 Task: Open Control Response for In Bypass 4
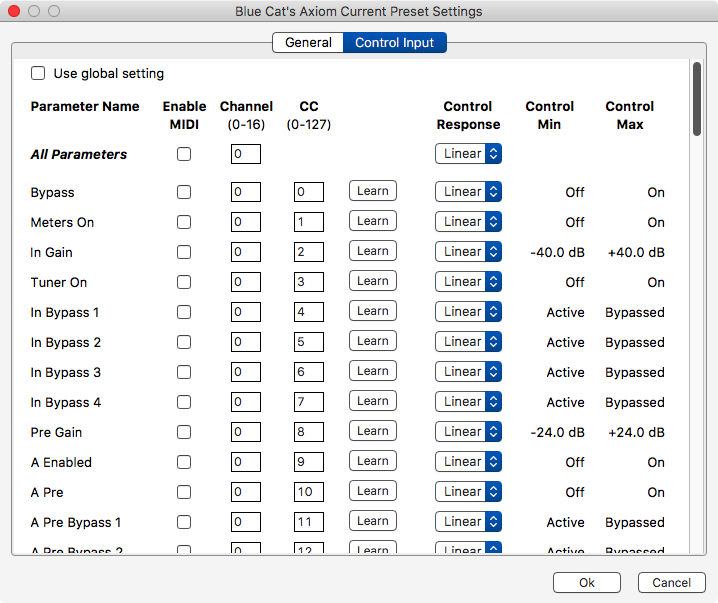[468, 402]
